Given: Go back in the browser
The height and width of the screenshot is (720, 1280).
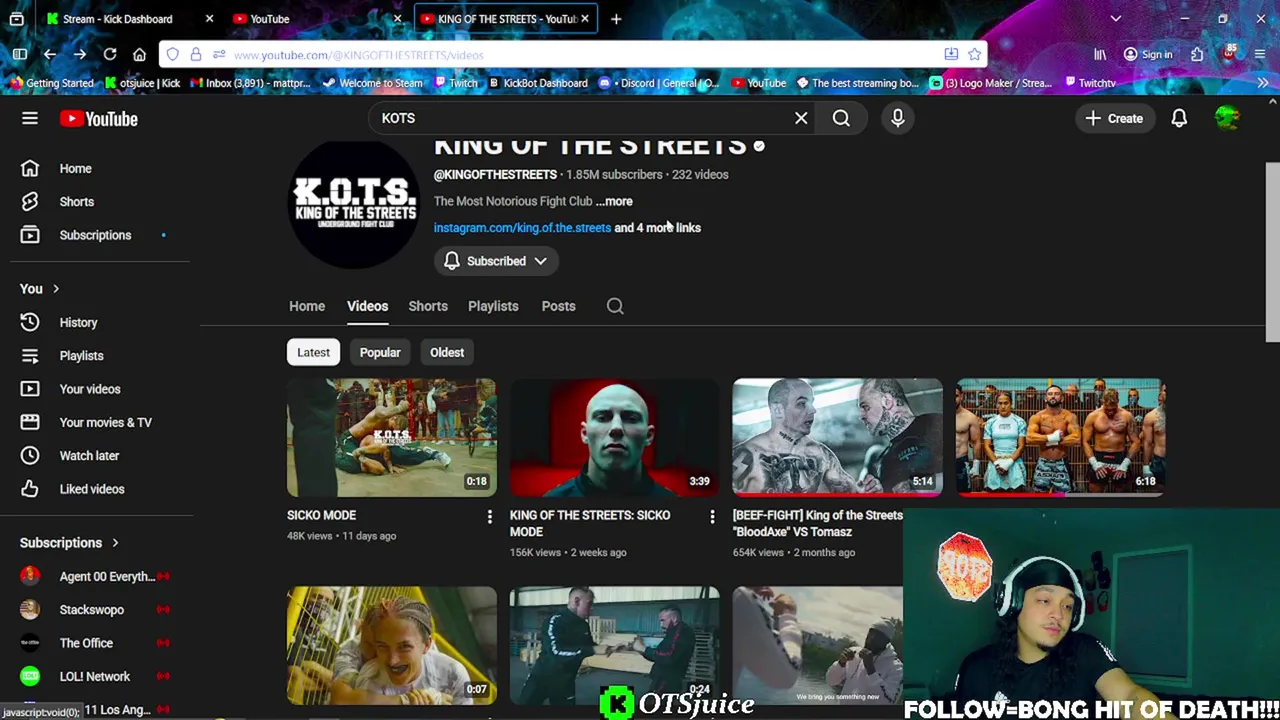Looking at the screenshot, I should [50, 54].
